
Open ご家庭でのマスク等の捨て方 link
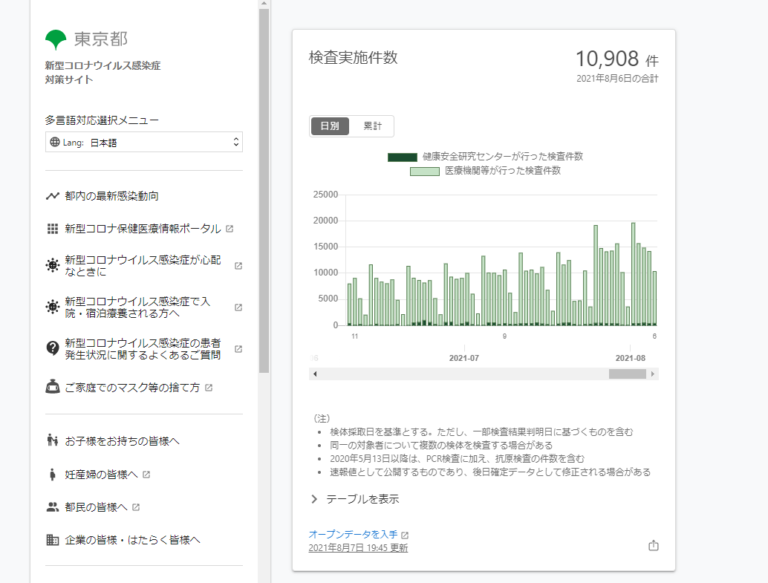pyautogui.click(x=132, y=388)
